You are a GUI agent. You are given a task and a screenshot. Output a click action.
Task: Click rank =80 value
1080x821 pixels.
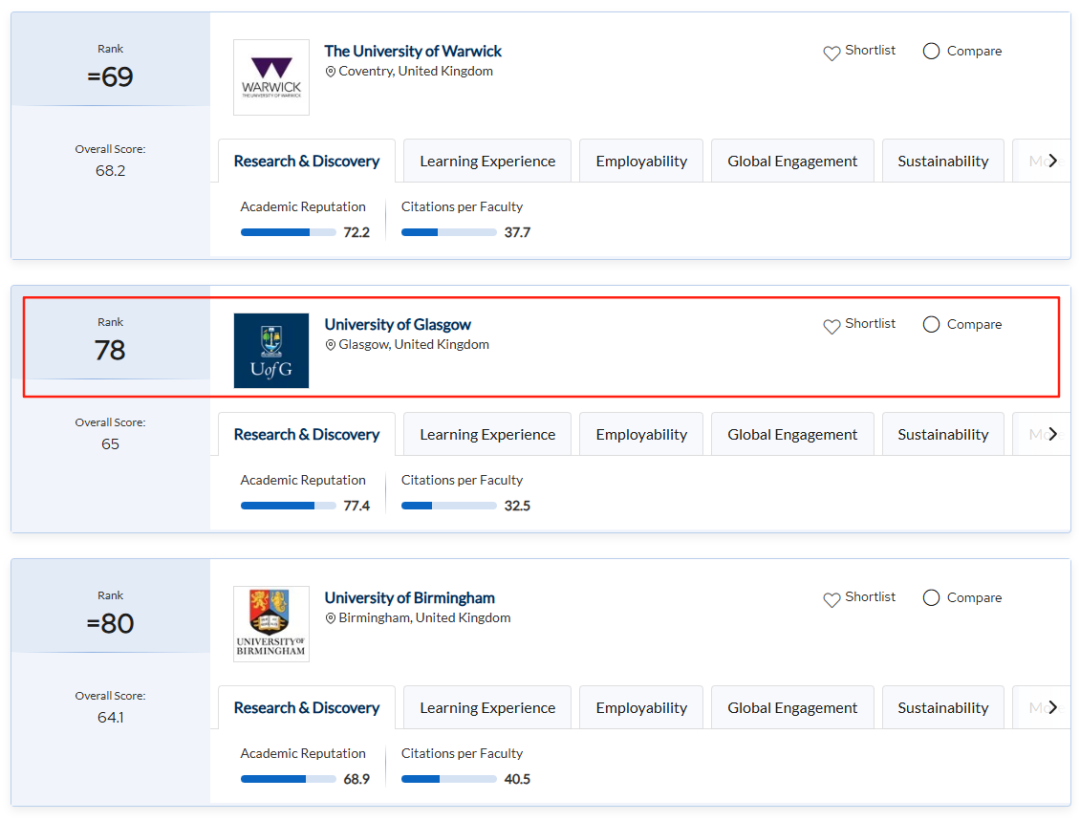tap(110, 623)
